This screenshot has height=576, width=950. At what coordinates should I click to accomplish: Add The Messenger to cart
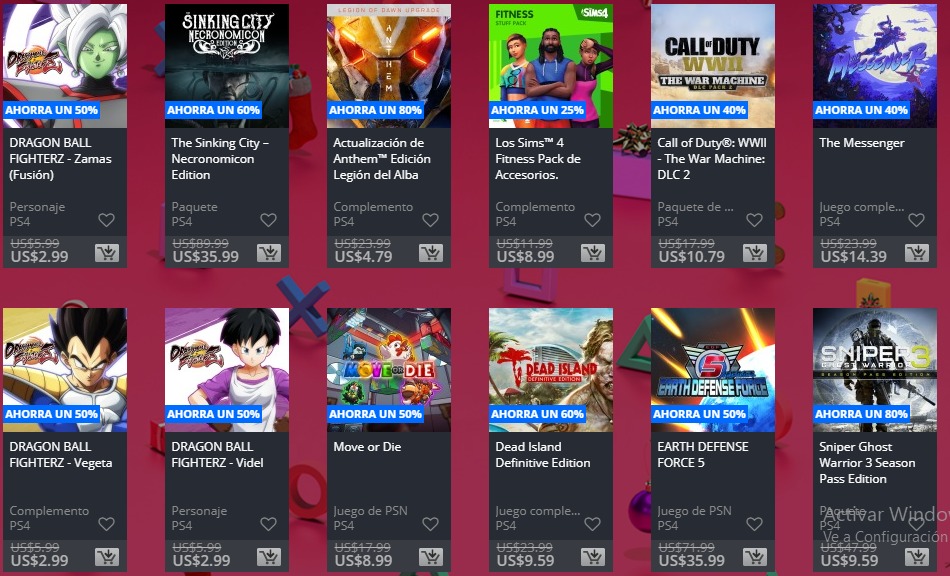coord(917,253)
